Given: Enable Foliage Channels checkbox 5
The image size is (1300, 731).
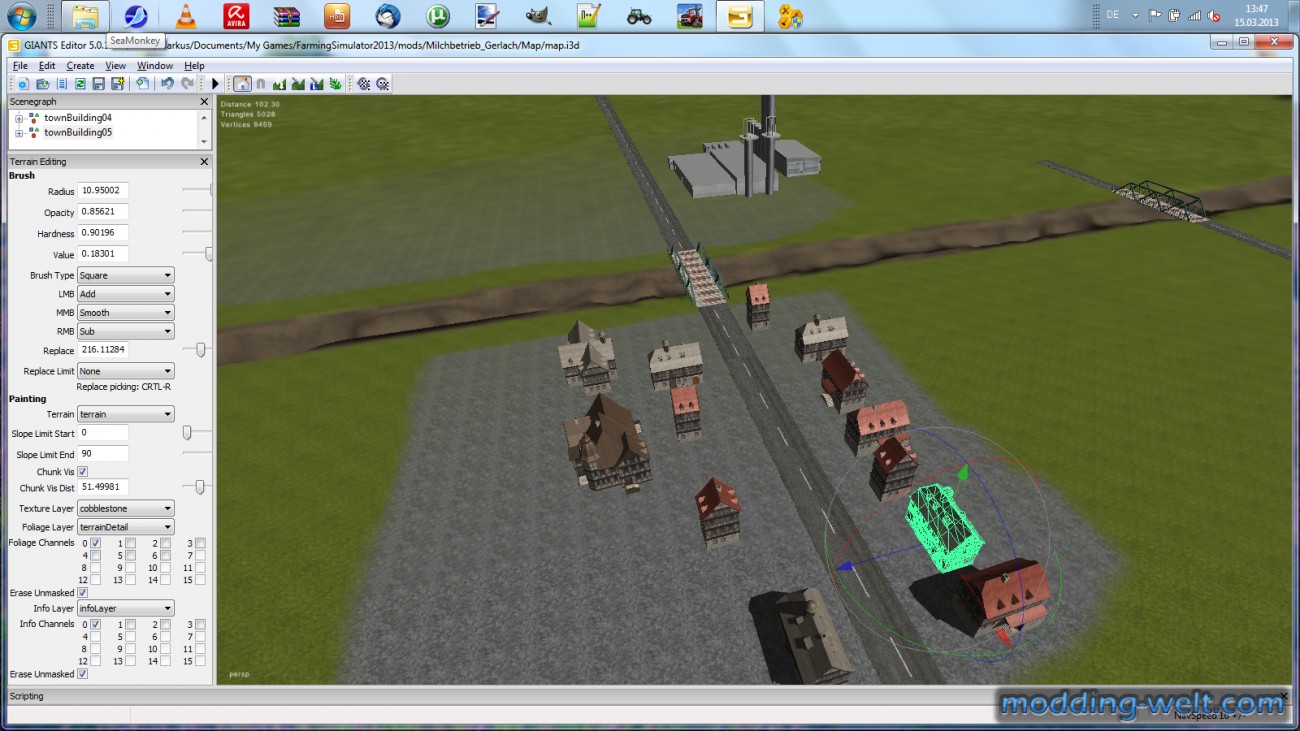Looking at the screenshot, I should coord(131,555).
